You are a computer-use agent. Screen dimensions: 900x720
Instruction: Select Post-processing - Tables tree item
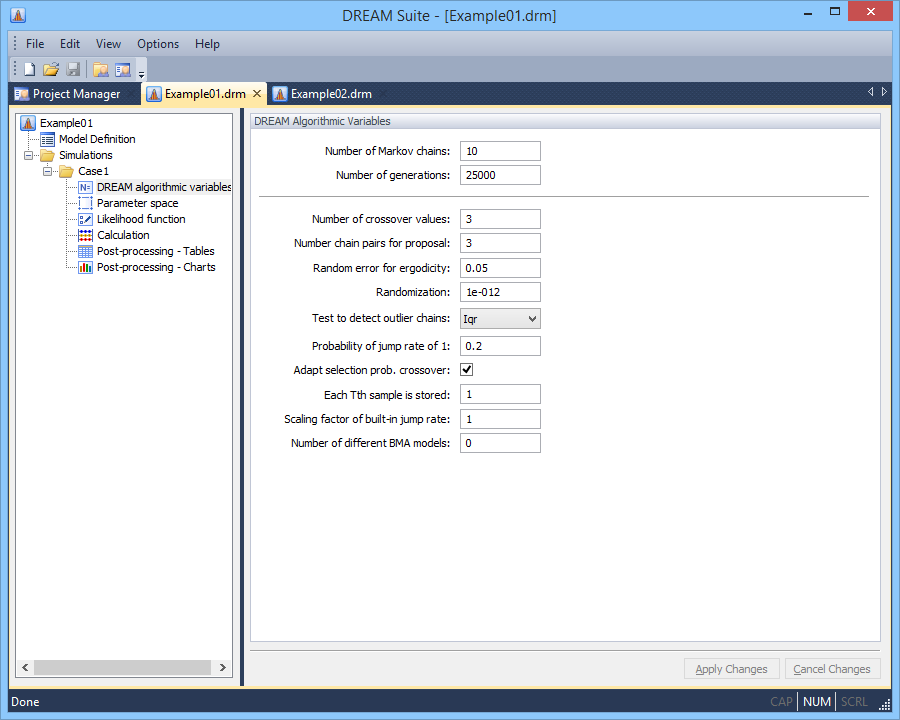click(x=156, y=251)
